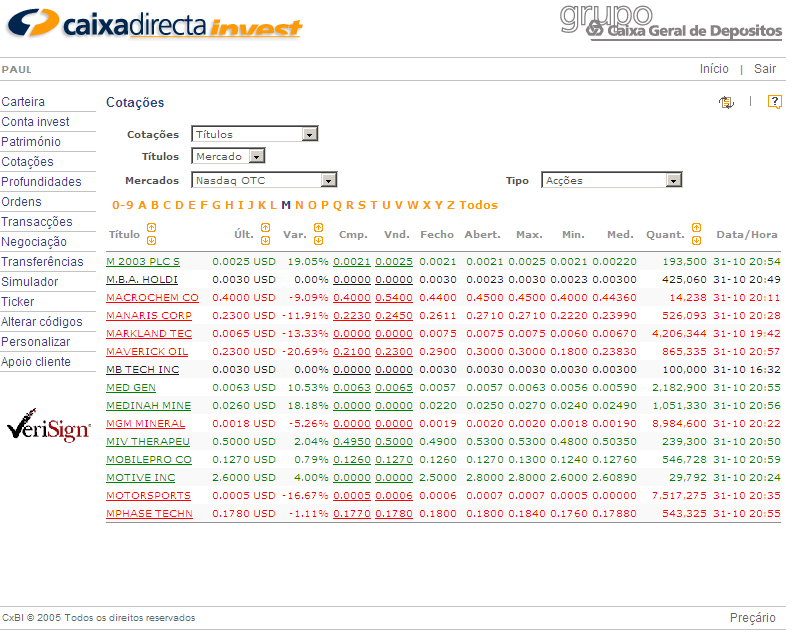The image size is (803, 635).
Task: Open the Títulos dropdown showing Mercado
Action: pos(228,156)
